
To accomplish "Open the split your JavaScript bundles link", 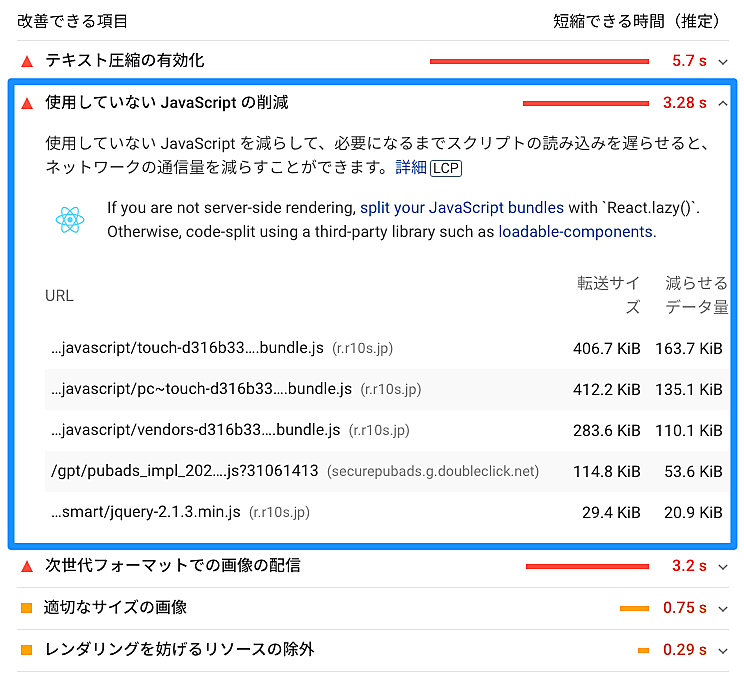I will point(461,208).
